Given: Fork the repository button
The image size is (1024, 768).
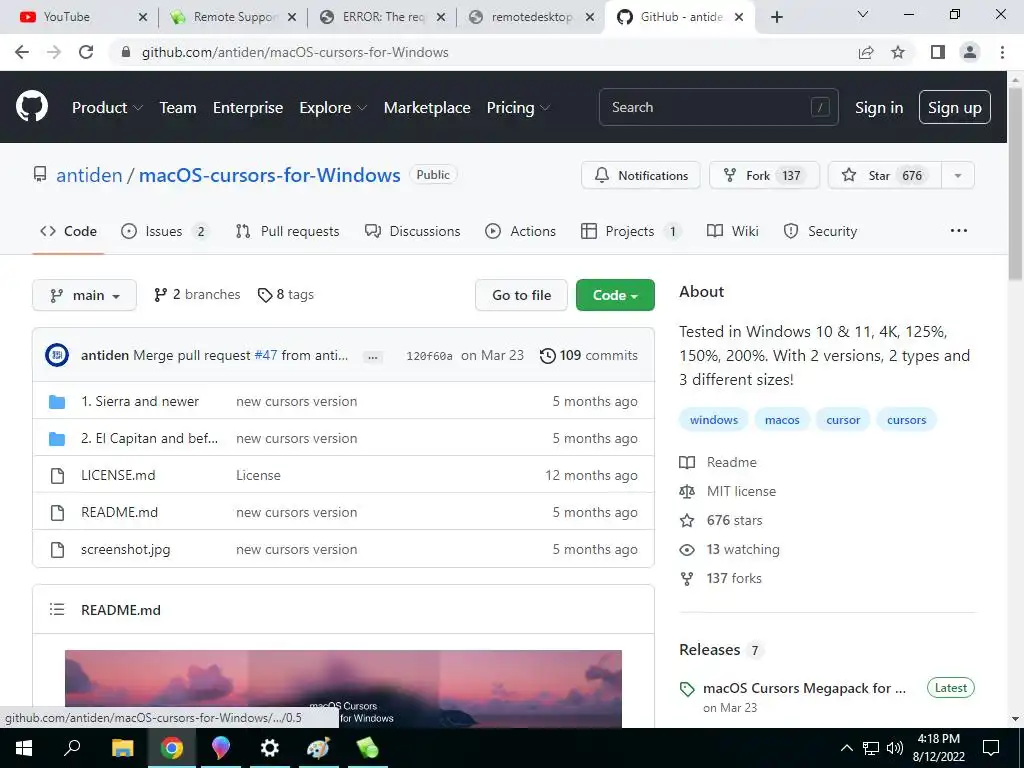Looking at the screenshot, I should click(x=764, y=175).
